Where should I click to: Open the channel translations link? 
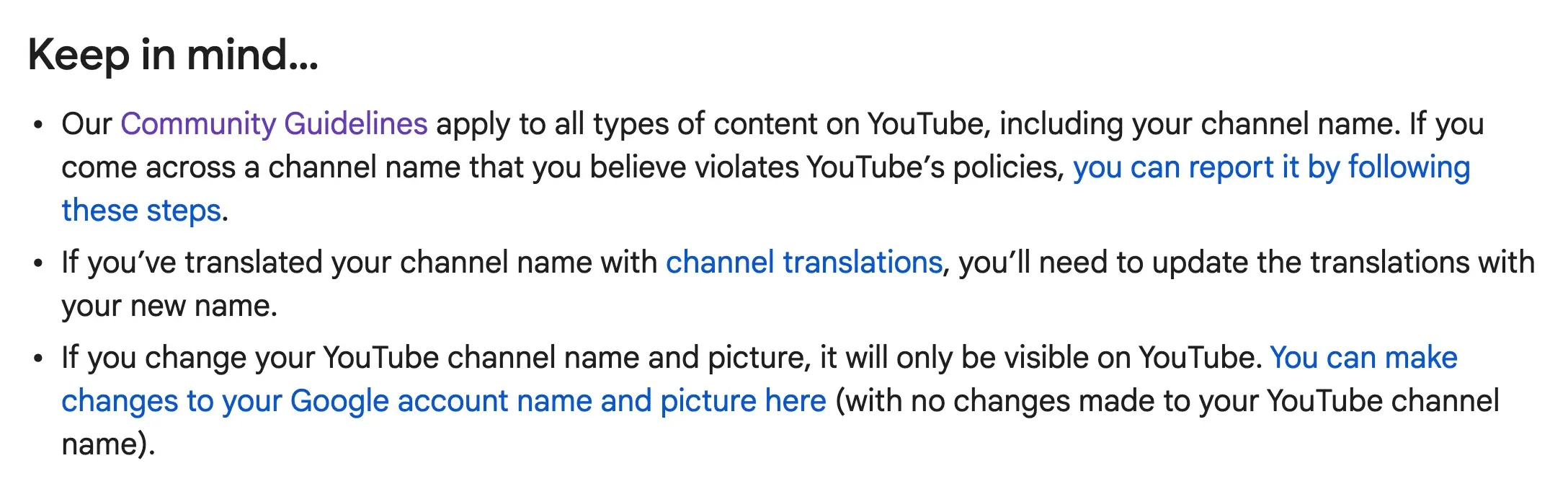[803, 263]
